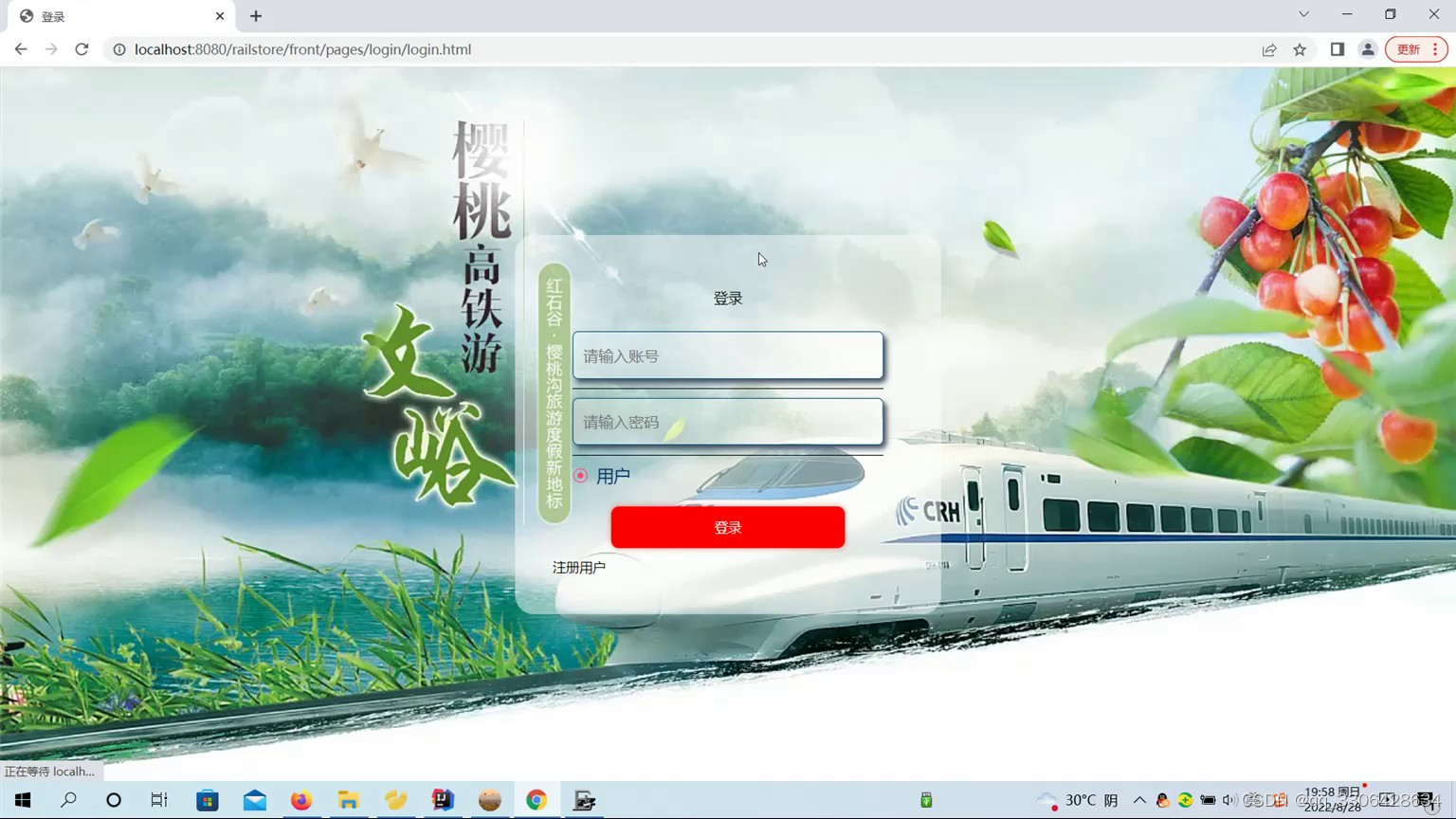Image resolution: width=1456 pixels, height=819 pixels.
Task: Open QQ from the system tray
Action: pos(1161,800)
